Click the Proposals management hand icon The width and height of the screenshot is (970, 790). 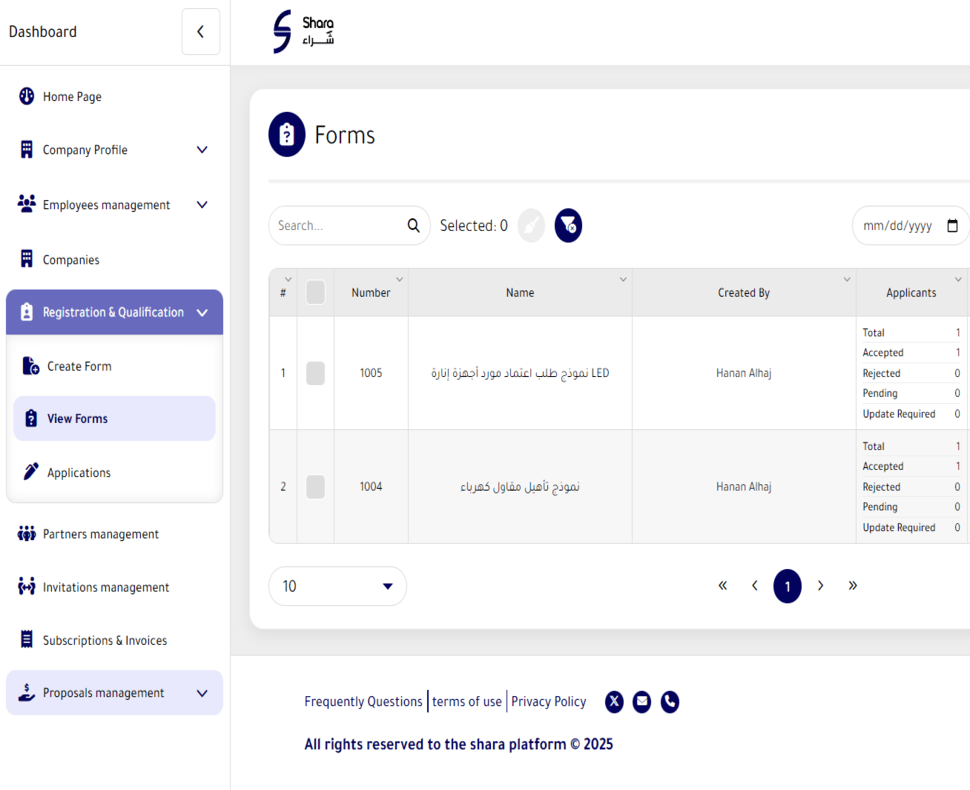[27, 692]
